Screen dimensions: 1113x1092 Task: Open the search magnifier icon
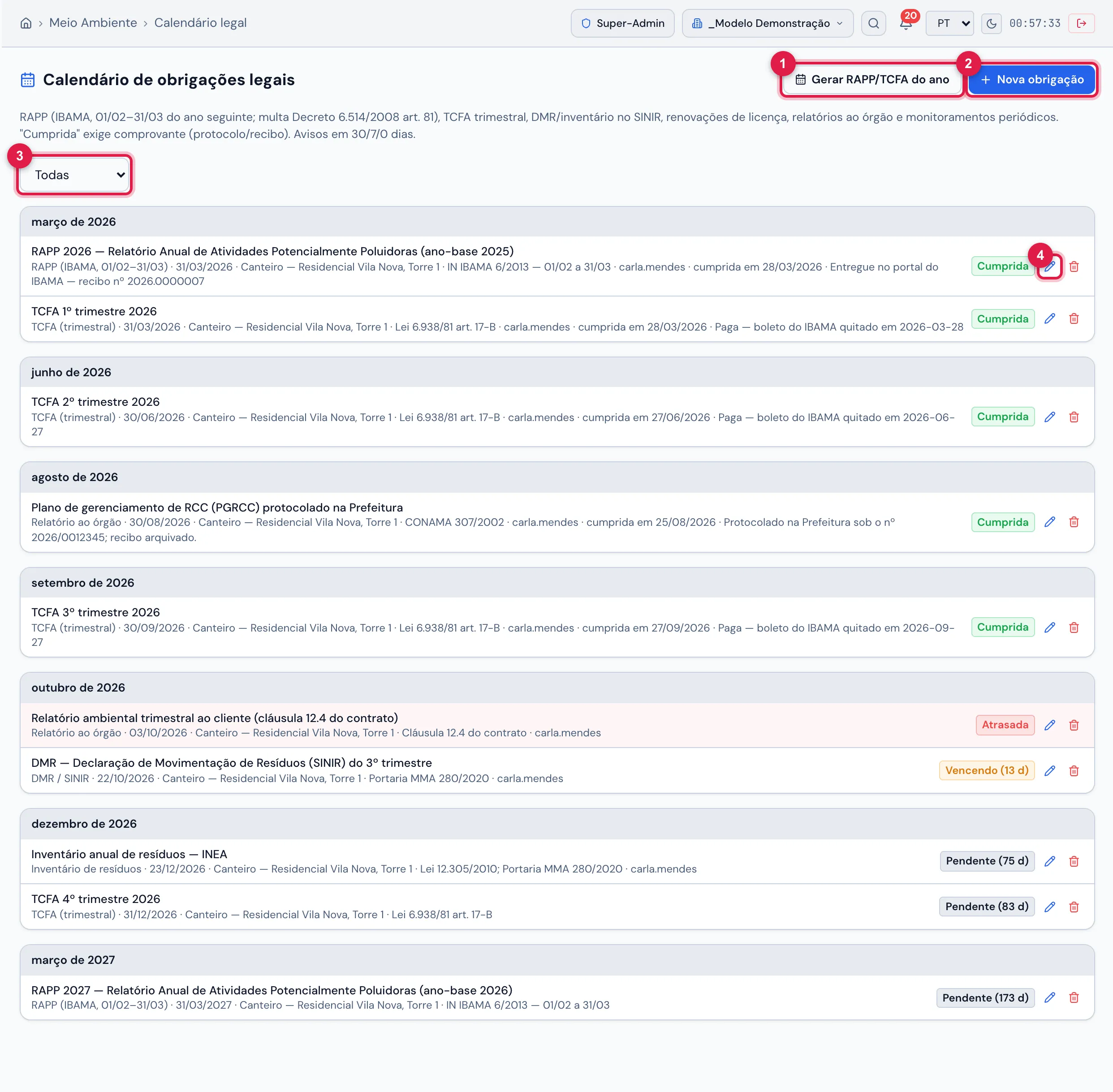point(873,23)
